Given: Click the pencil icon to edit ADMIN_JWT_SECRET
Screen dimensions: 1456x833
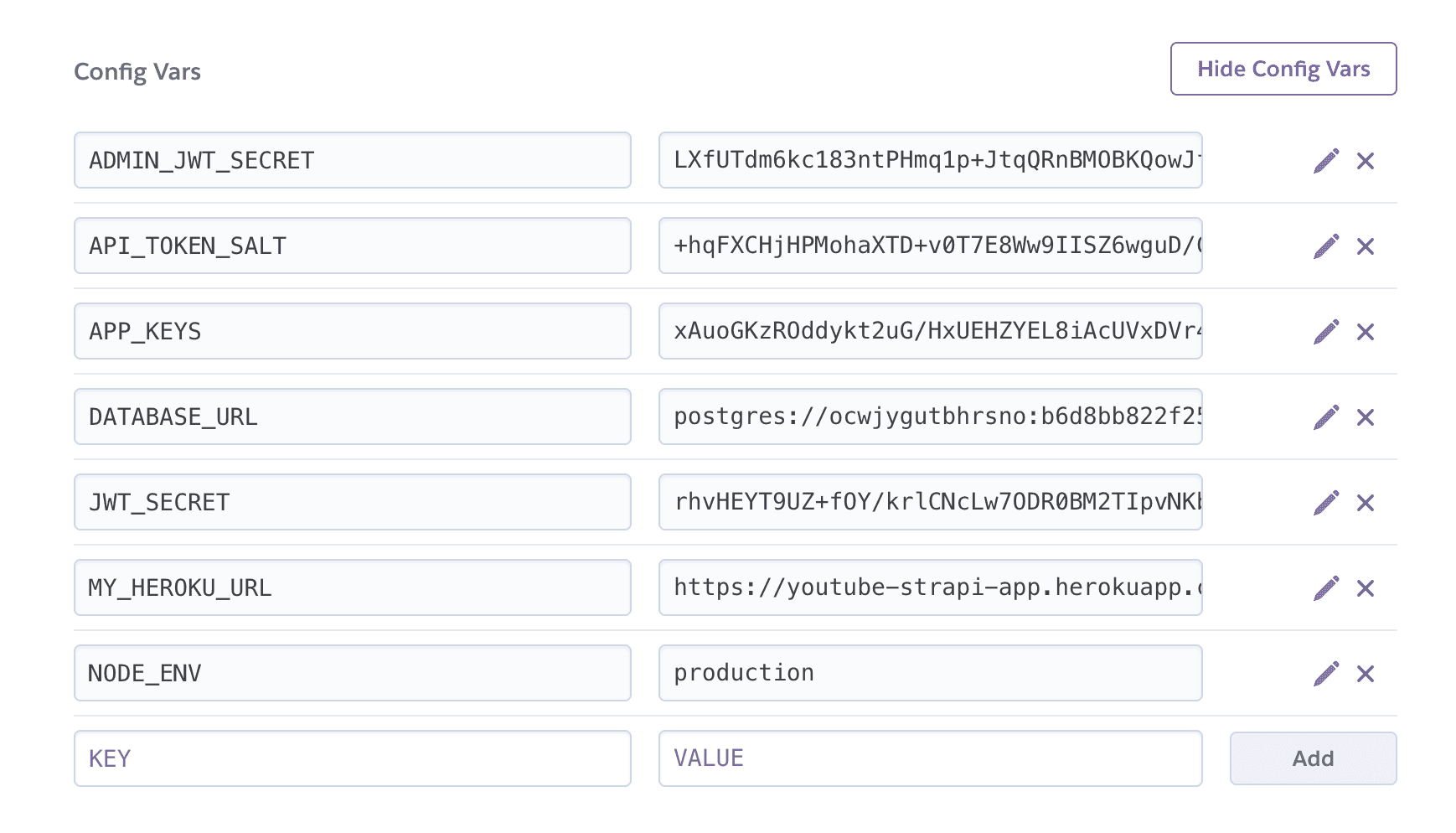Looking at the screenshot, I should [x=1327, y=160].
